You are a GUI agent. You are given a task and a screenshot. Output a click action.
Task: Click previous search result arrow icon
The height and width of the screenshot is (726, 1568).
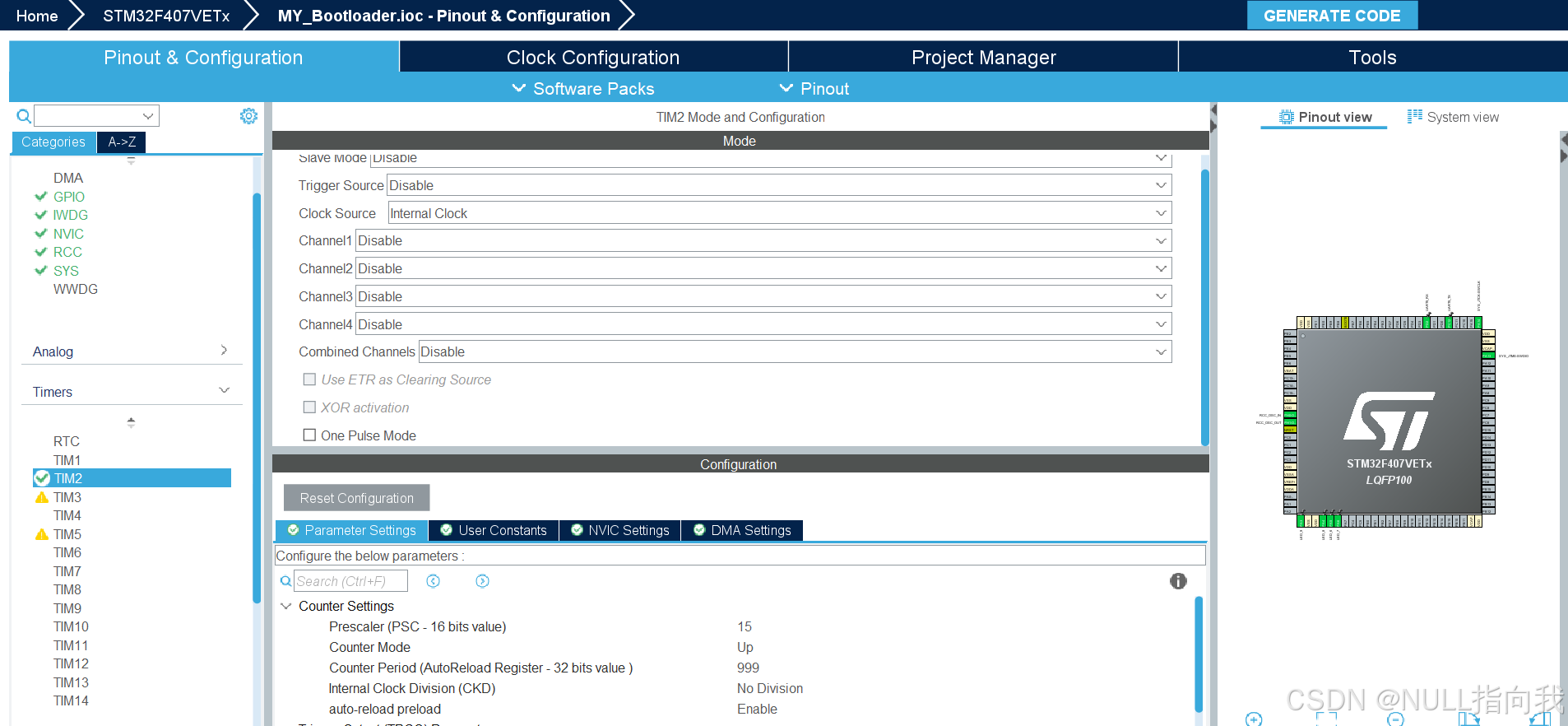point(434,581)
